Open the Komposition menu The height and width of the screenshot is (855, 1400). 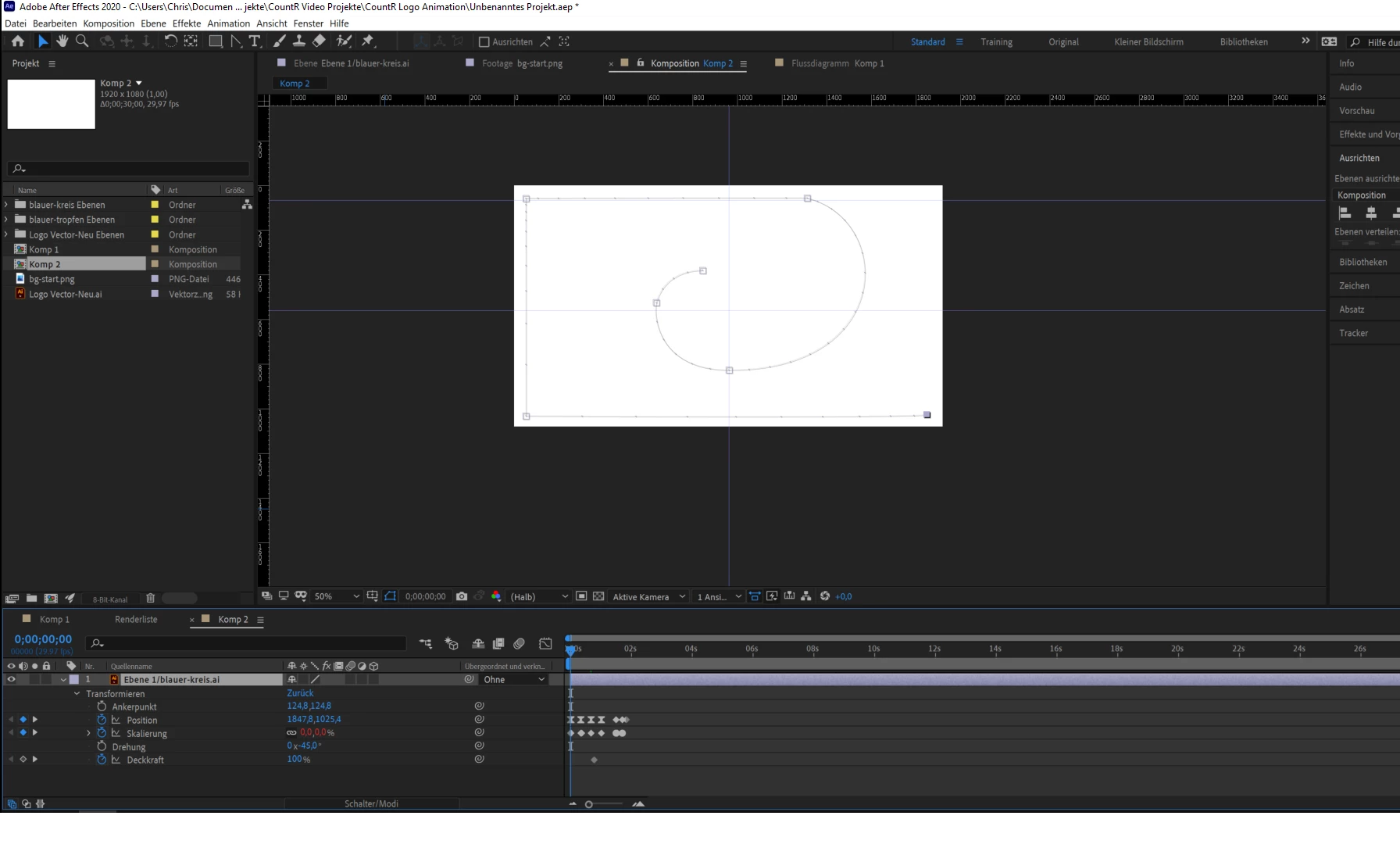click(109, 23)
